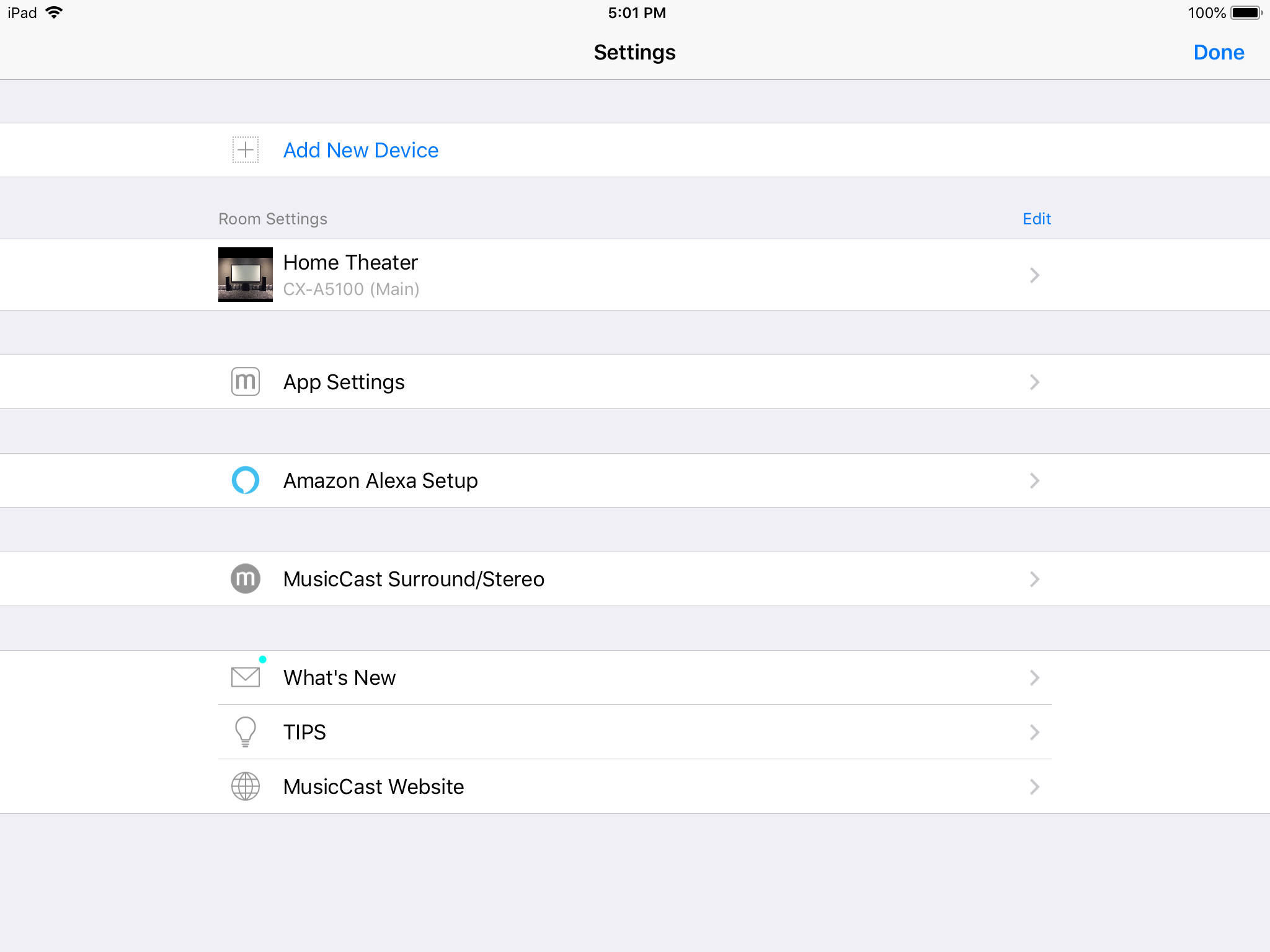
Task: Open the What's New menu entry
Action: [635, 677]
